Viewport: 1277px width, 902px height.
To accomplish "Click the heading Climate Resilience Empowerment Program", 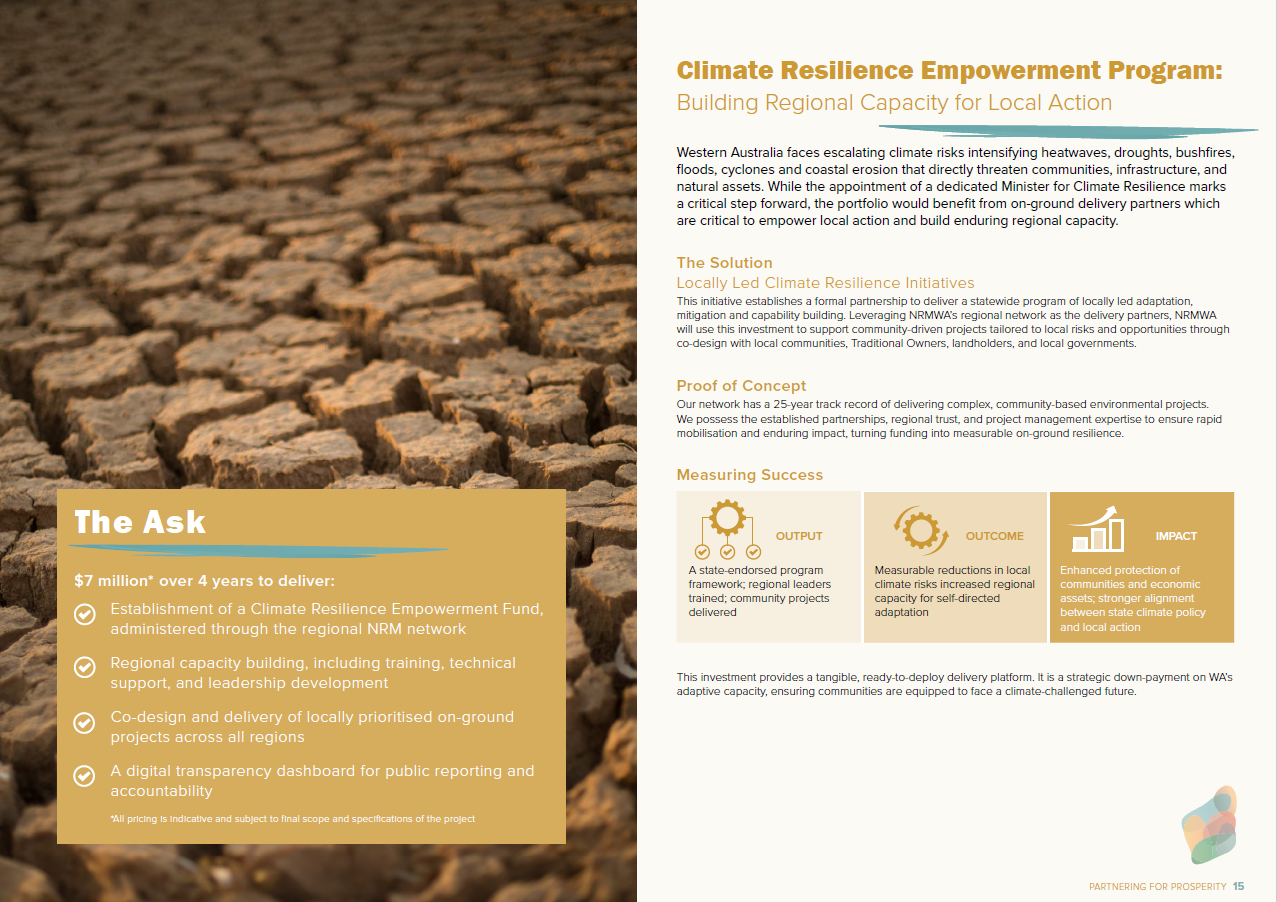I will 950,70.
